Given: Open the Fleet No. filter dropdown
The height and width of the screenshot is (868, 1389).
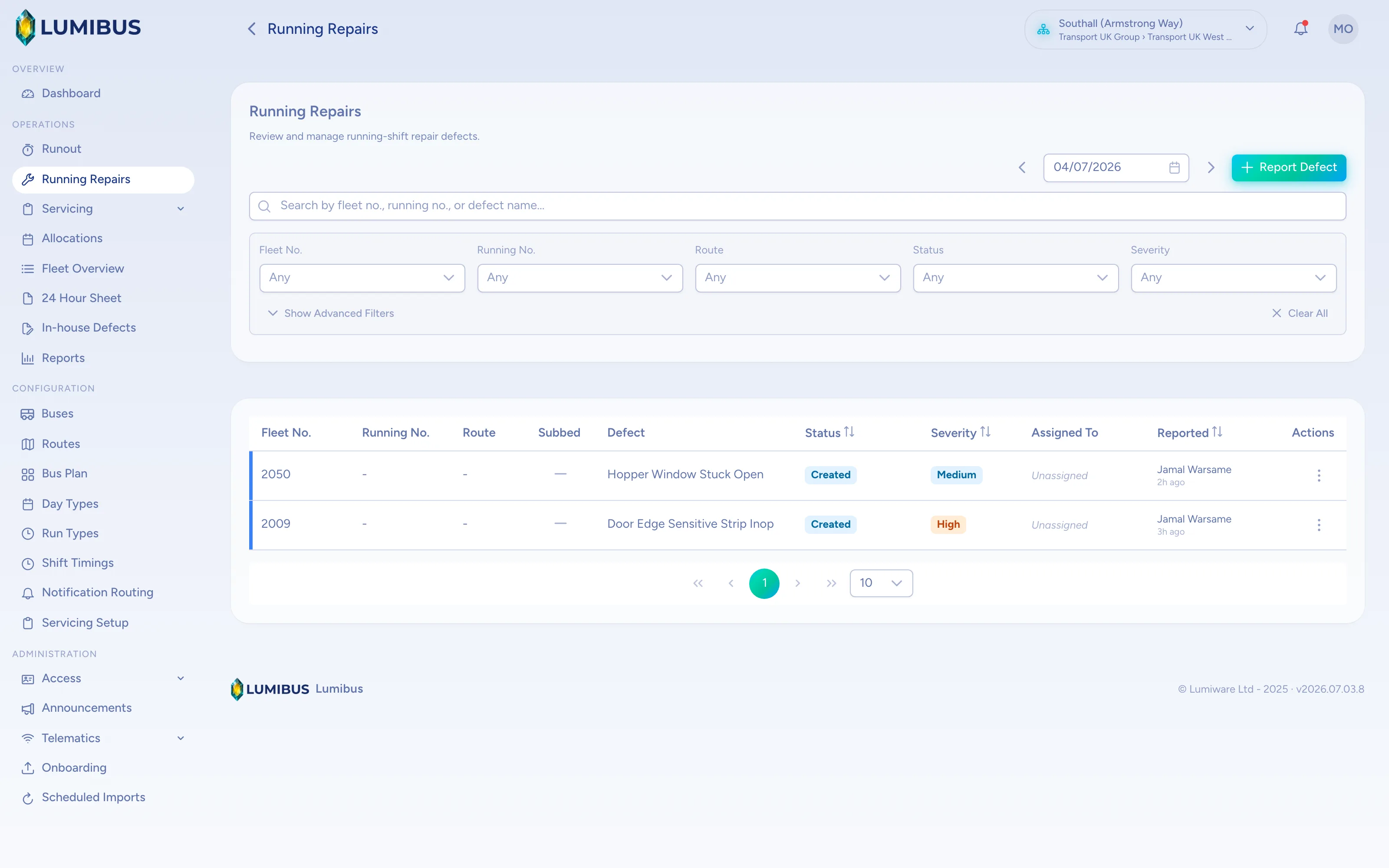Looking at the screenshot, I should click(362, 278).
